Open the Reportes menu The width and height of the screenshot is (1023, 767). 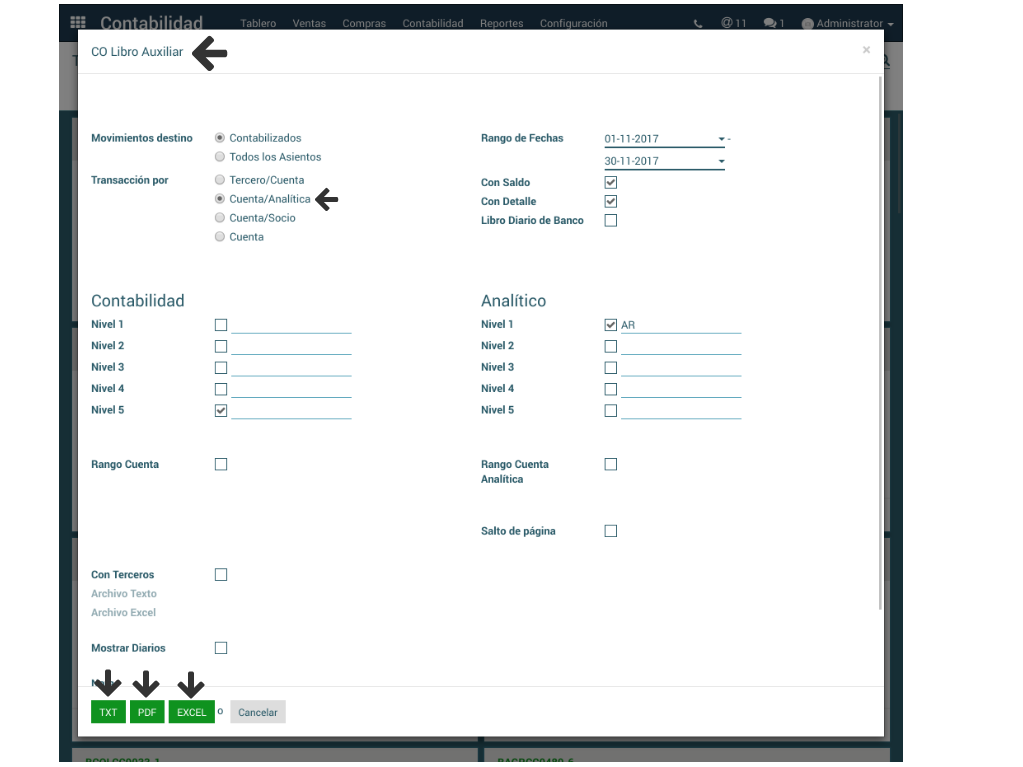(x=501, y=23)
